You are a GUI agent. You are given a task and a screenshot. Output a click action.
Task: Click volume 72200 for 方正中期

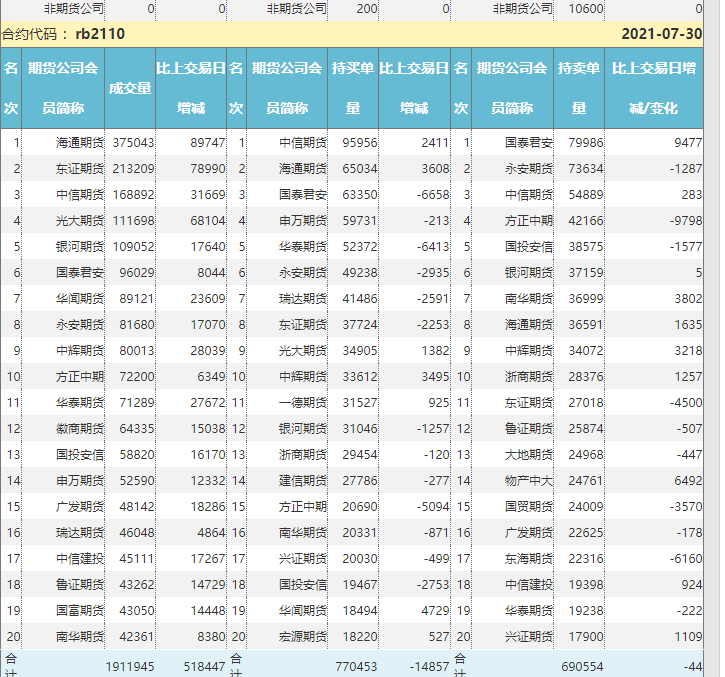click(x=136, y=377)
